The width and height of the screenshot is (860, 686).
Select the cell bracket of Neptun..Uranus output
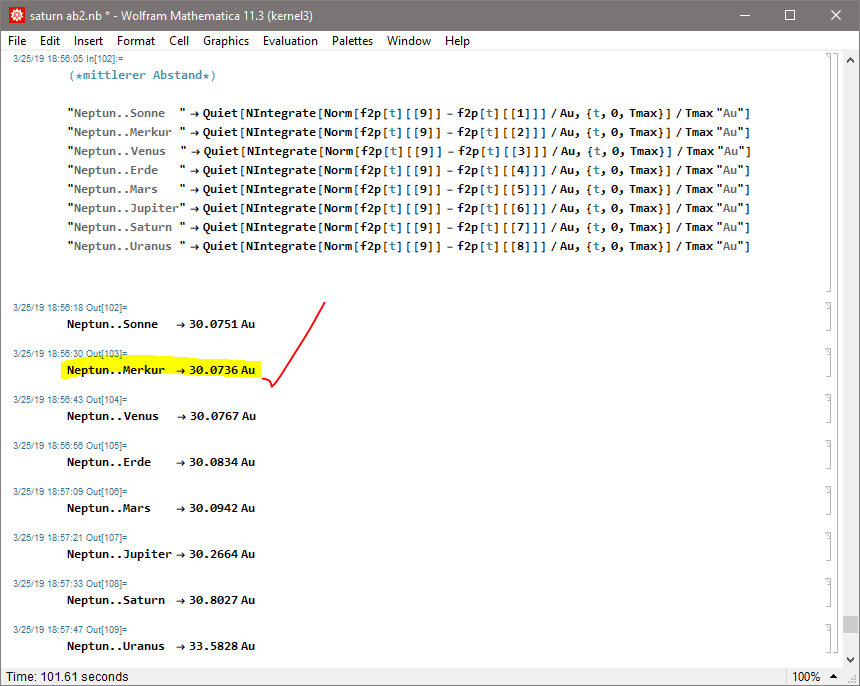828,638
